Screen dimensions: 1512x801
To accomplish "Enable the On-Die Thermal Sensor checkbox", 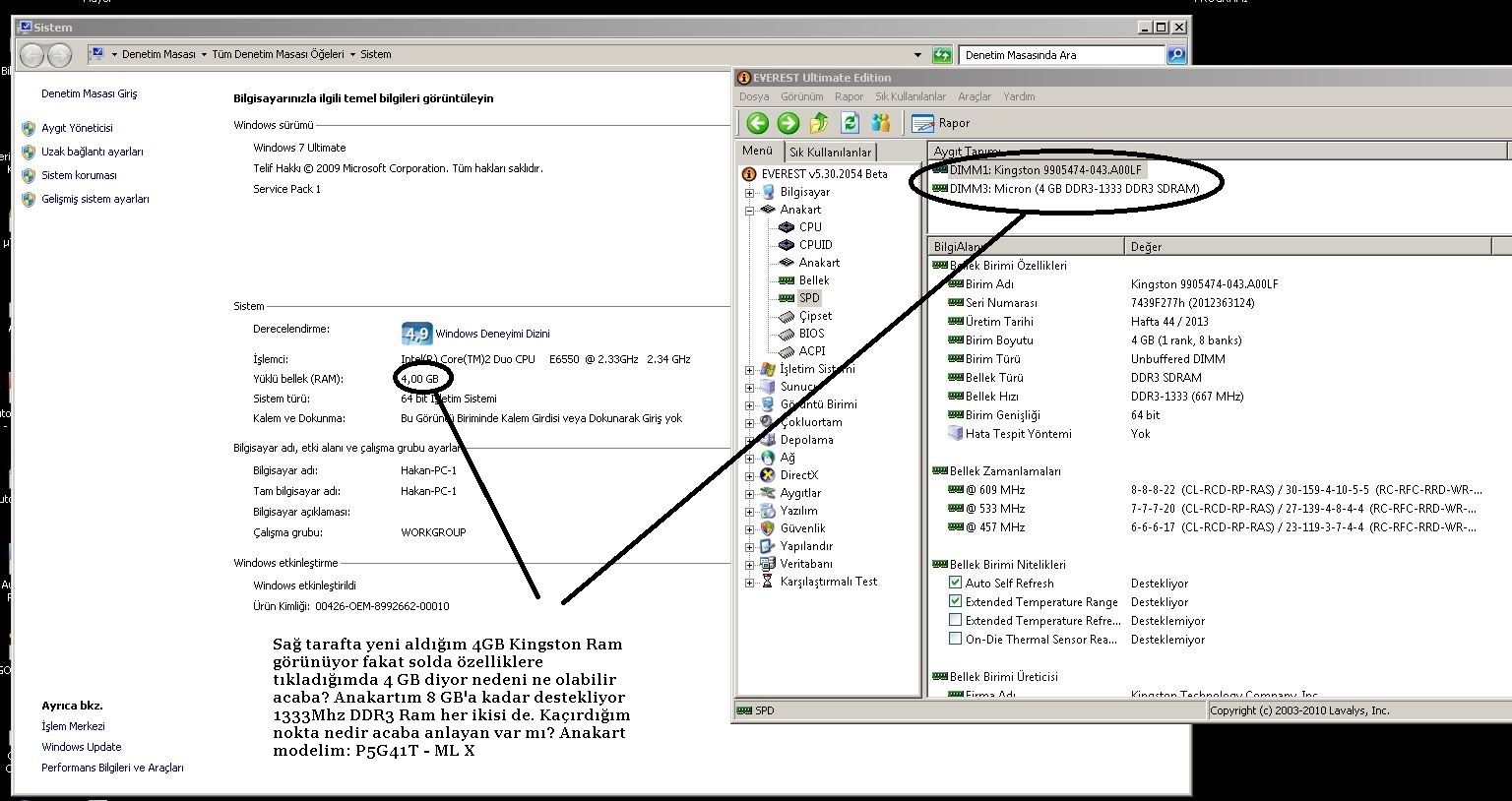I will point(955,639).
